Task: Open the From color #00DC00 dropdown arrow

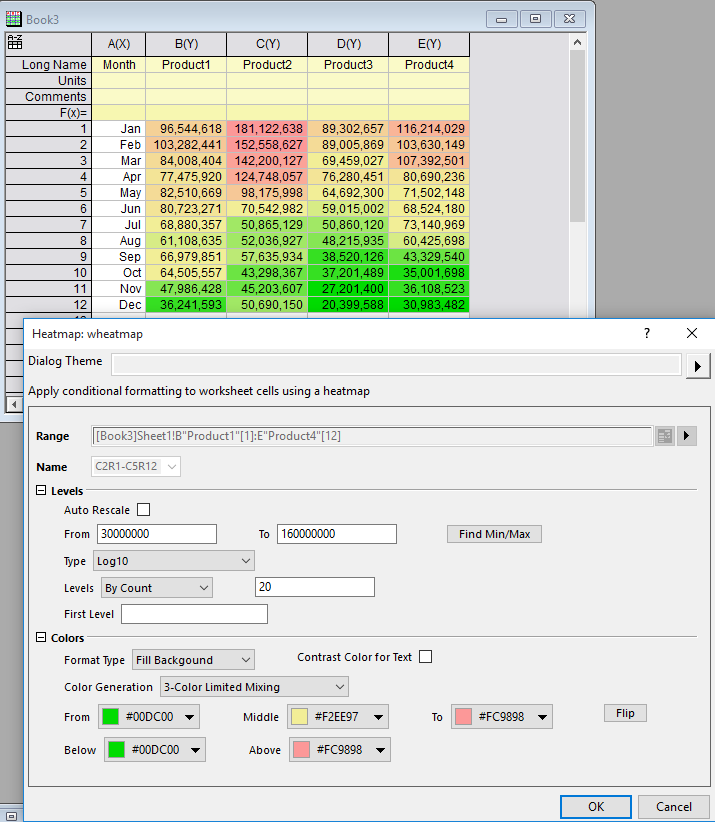Action: 189,717
